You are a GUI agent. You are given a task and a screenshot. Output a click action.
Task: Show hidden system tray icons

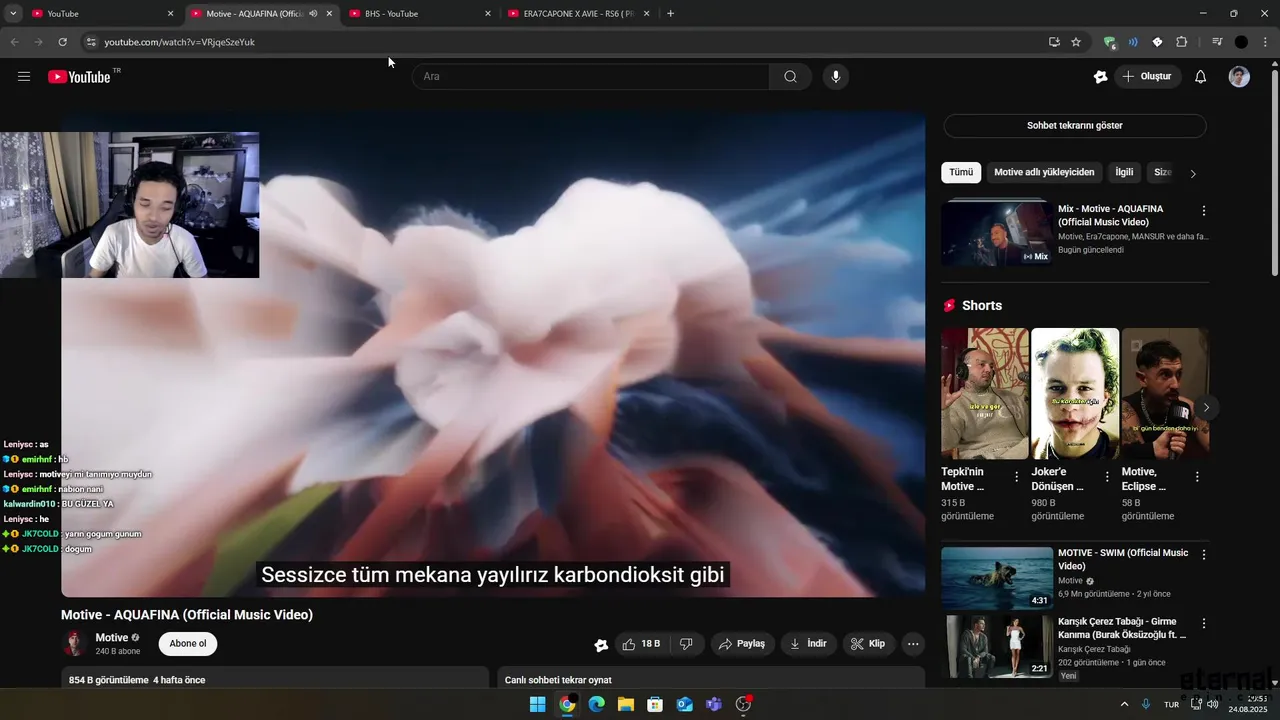click(x=1124, y=704)
